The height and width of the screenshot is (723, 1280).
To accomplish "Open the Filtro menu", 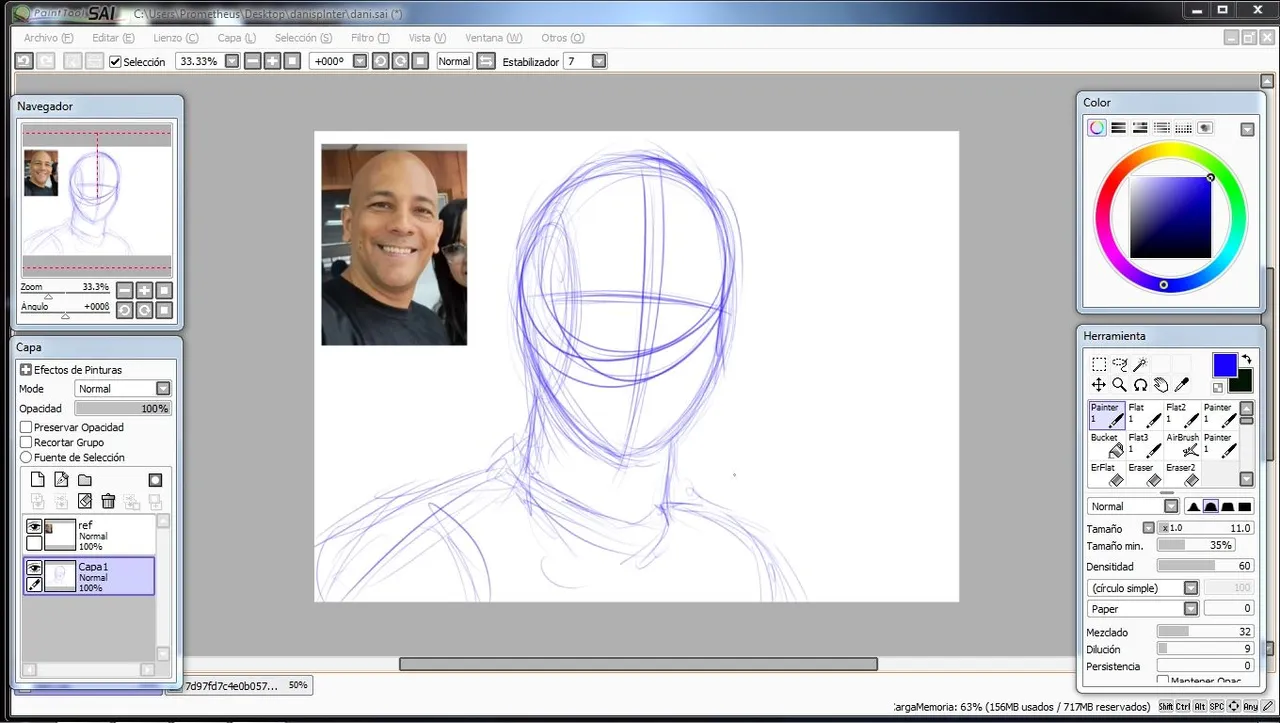I will (x=370, y=38).
